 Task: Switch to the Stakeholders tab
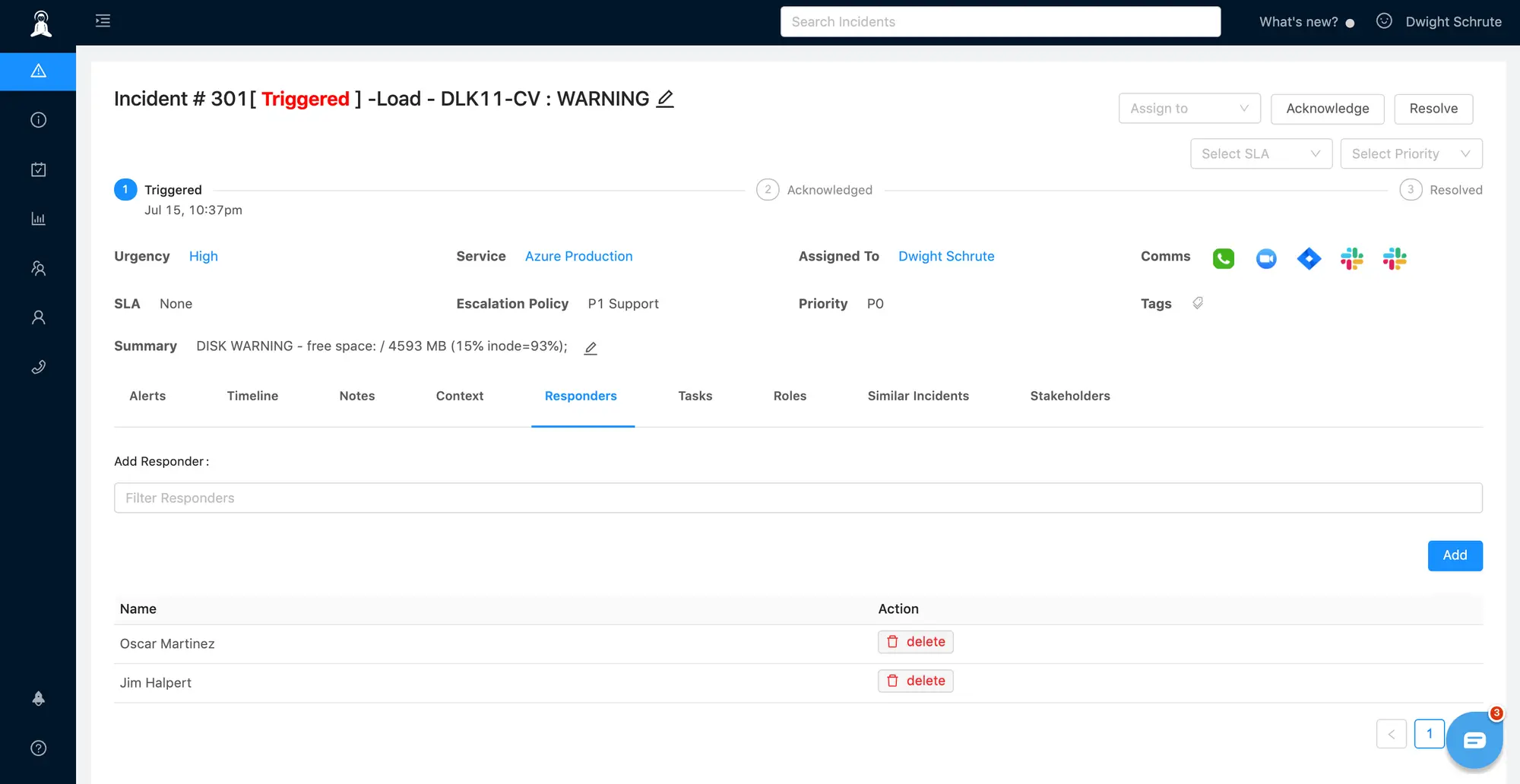pyautogui.click(x=1070, y=396)
